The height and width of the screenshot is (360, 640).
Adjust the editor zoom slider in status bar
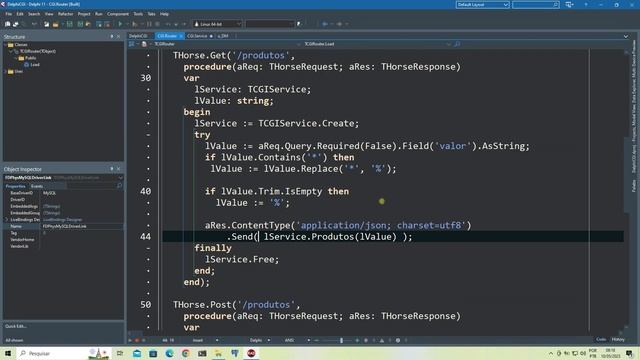coord(341,340)
